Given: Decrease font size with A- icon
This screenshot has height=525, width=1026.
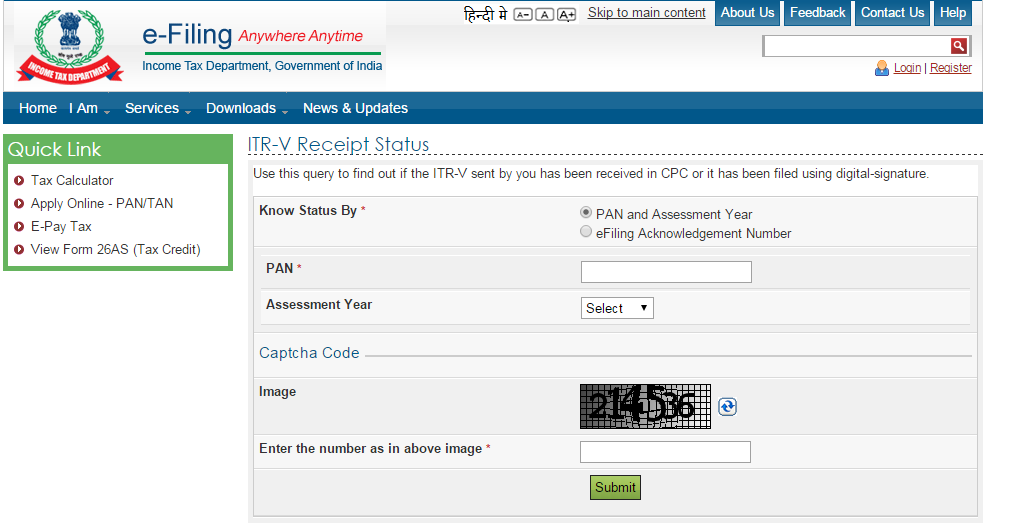Looking at the screenshot, I should point(523,14).
